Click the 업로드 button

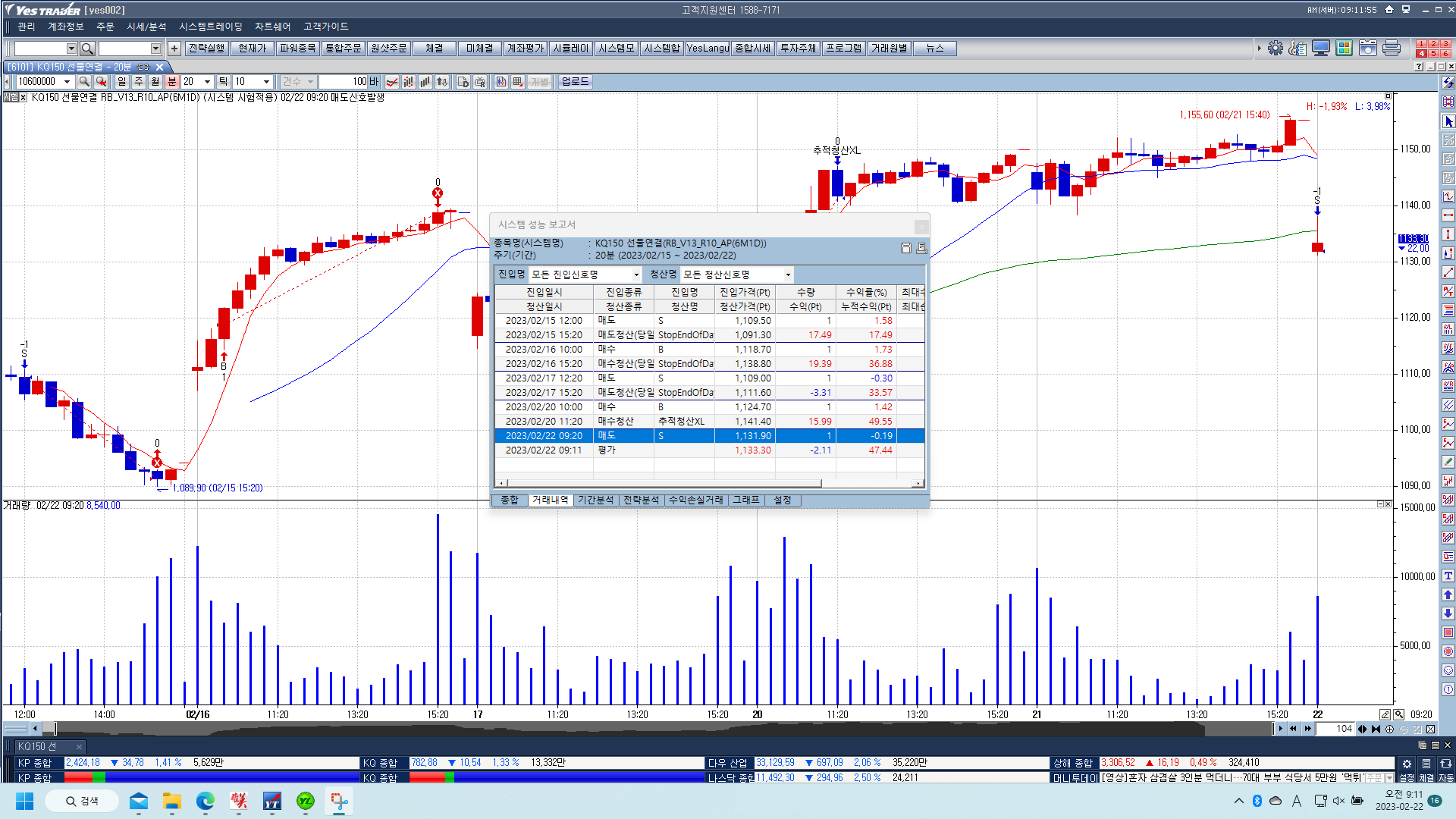pyautogui.click(x=575, y=81)
